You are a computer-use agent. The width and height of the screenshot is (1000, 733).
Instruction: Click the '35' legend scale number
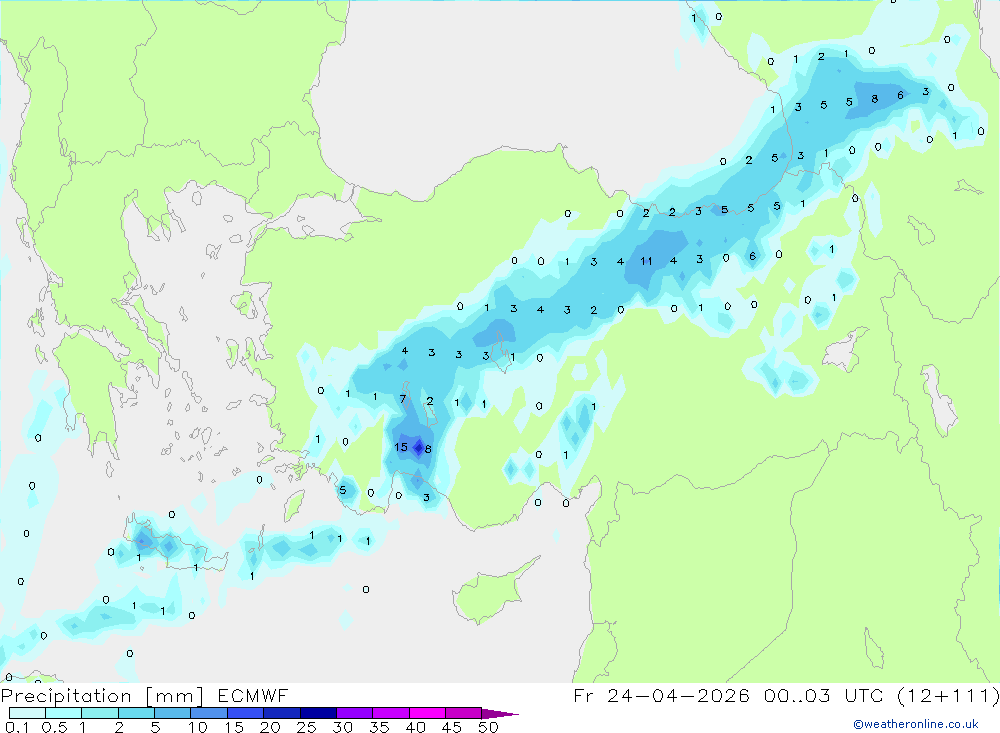tap(379, 727)
